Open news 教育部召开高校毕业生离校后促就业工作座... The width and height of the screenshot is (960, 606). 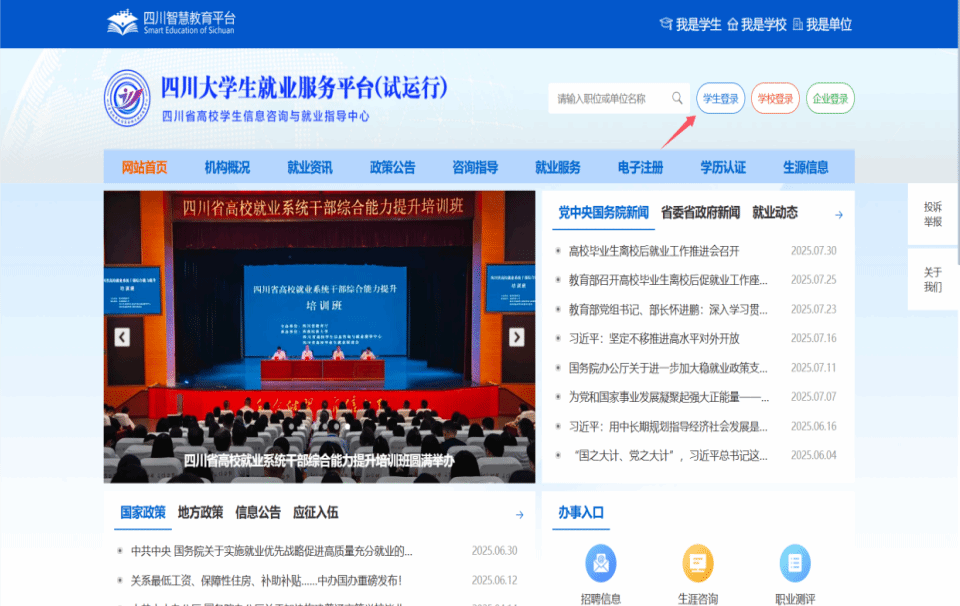[668, 280]
